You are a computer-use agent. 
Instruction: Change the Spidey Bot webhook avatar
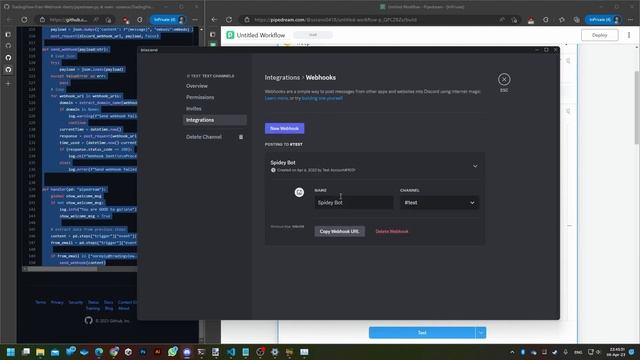click(299, 192)
